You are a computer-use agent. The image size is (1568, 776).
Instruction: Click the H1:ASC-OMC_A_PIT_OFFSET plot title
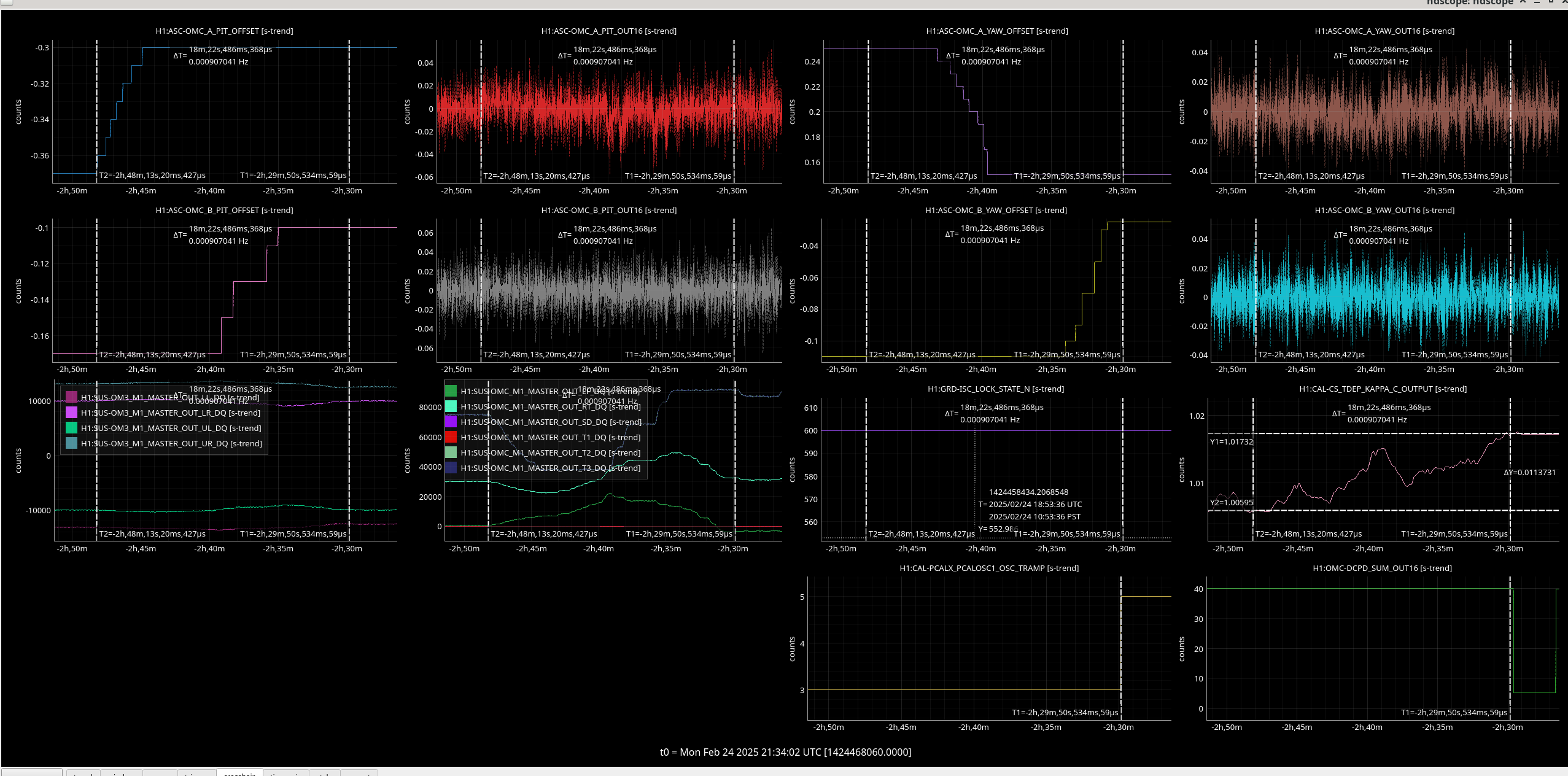(x=224, y=31)
